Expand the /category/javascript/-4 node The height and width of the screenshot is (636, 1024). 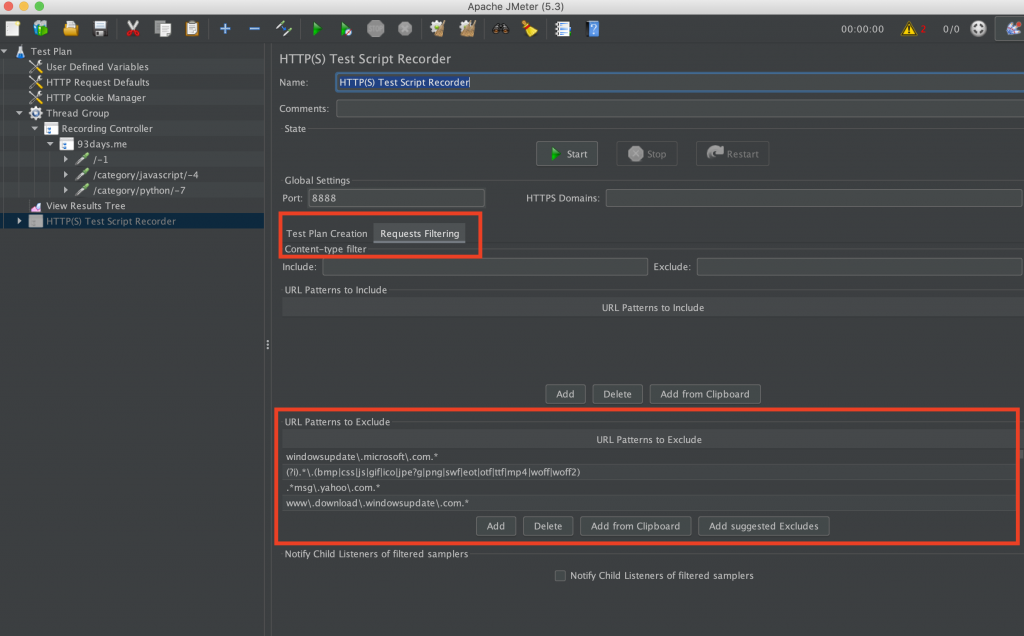click(x=66, y=175)
